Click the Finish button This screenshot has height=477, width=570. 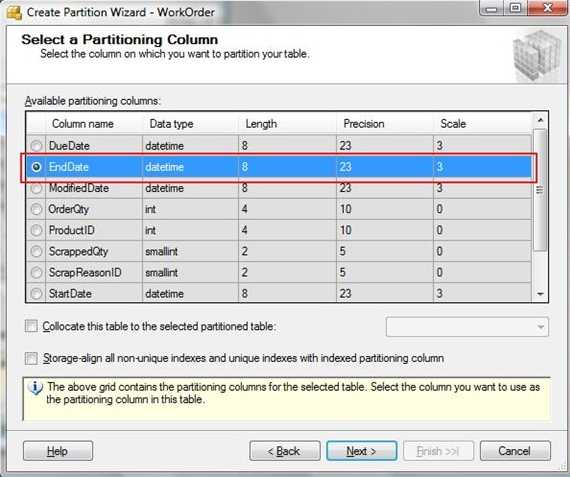pos(438,451)
